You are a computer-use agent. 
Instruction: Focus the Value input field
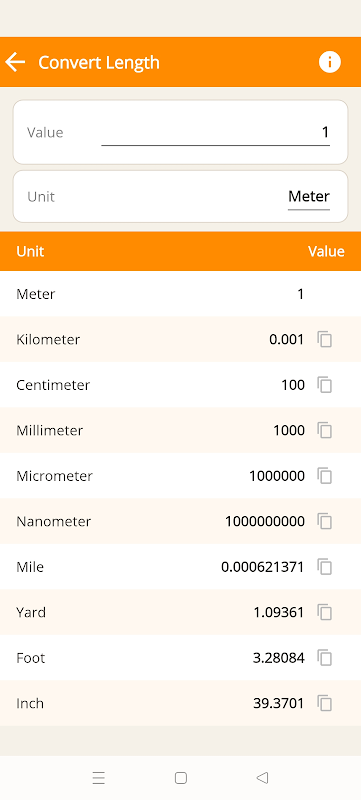(x=215, y=133)
